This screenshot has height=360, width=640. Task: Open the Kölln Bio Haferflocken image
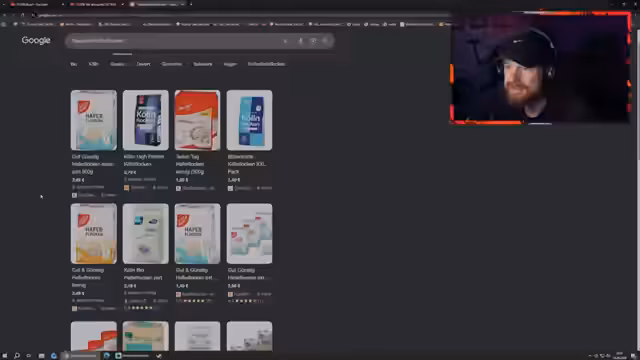(x=146, y=233)
